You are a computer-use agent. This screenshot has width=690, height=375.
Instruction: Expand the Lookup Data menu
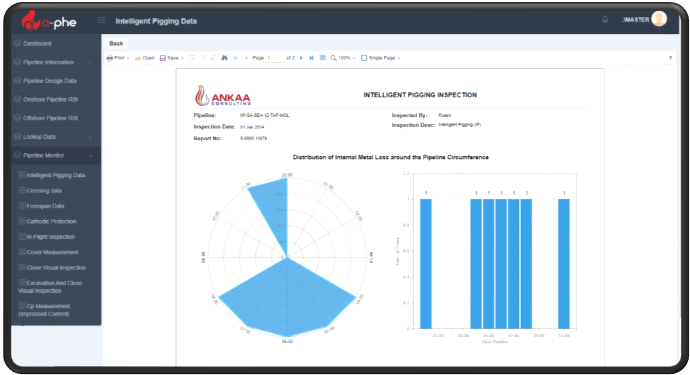[x=56, y=137]
